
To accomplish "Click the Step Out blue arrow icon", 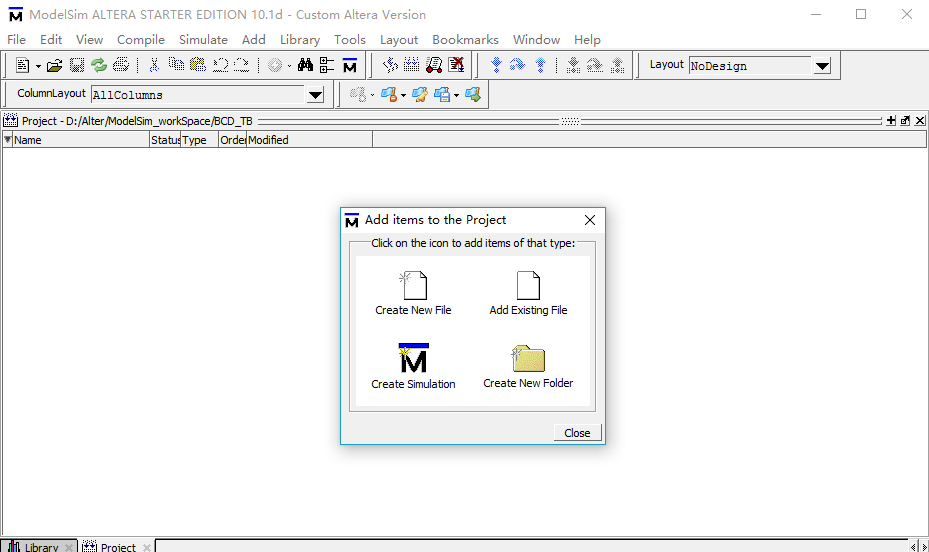I will point(540,65).
